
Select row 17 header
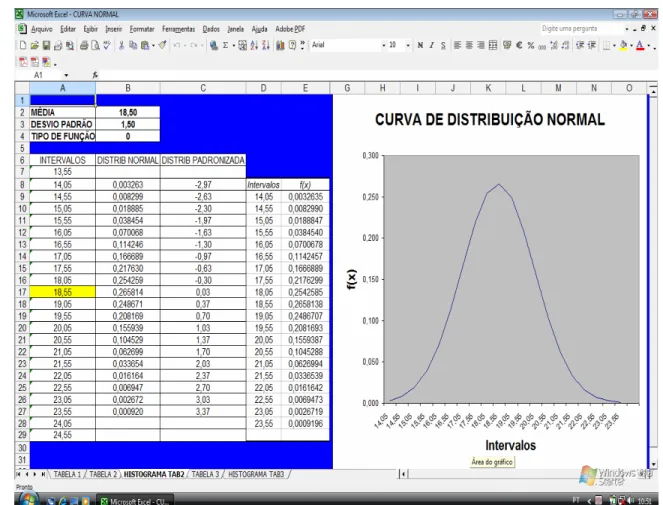click(x=22, y=292)
